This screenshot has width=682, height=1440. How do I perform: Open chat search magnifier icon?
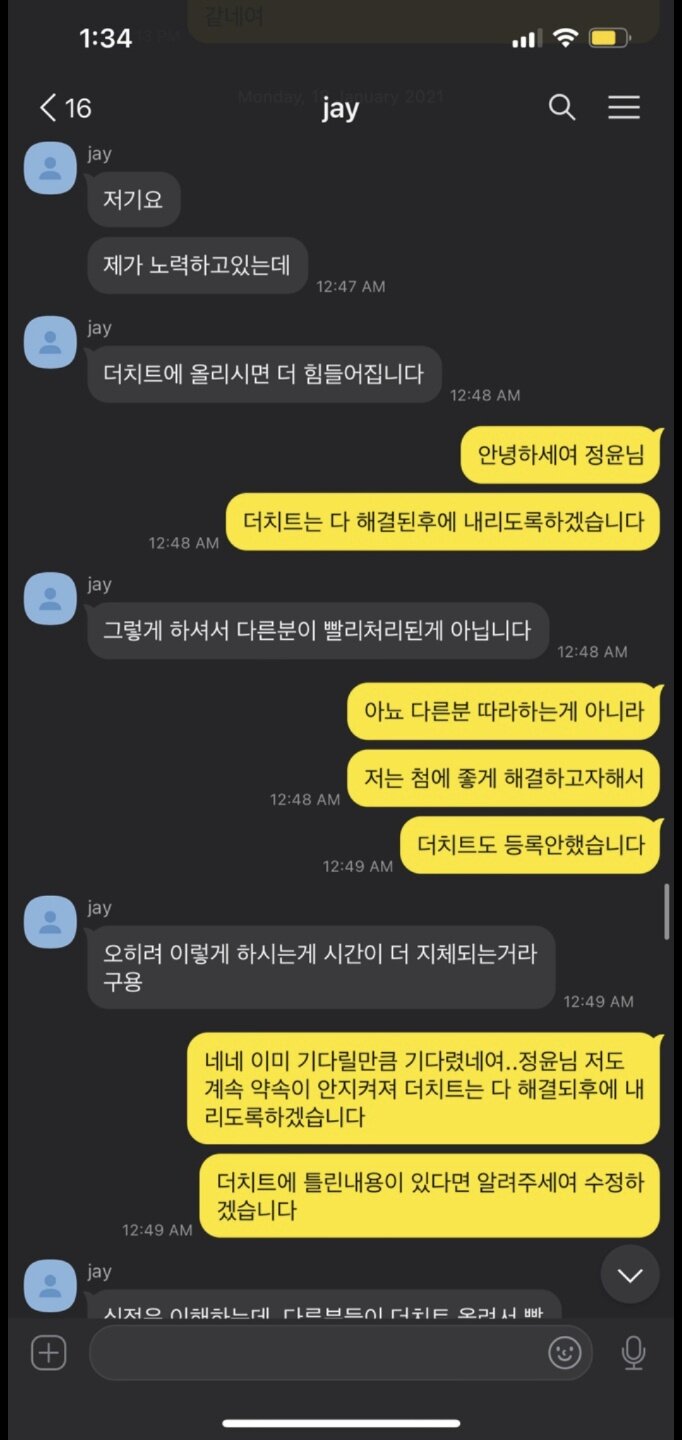pos(562,108)
